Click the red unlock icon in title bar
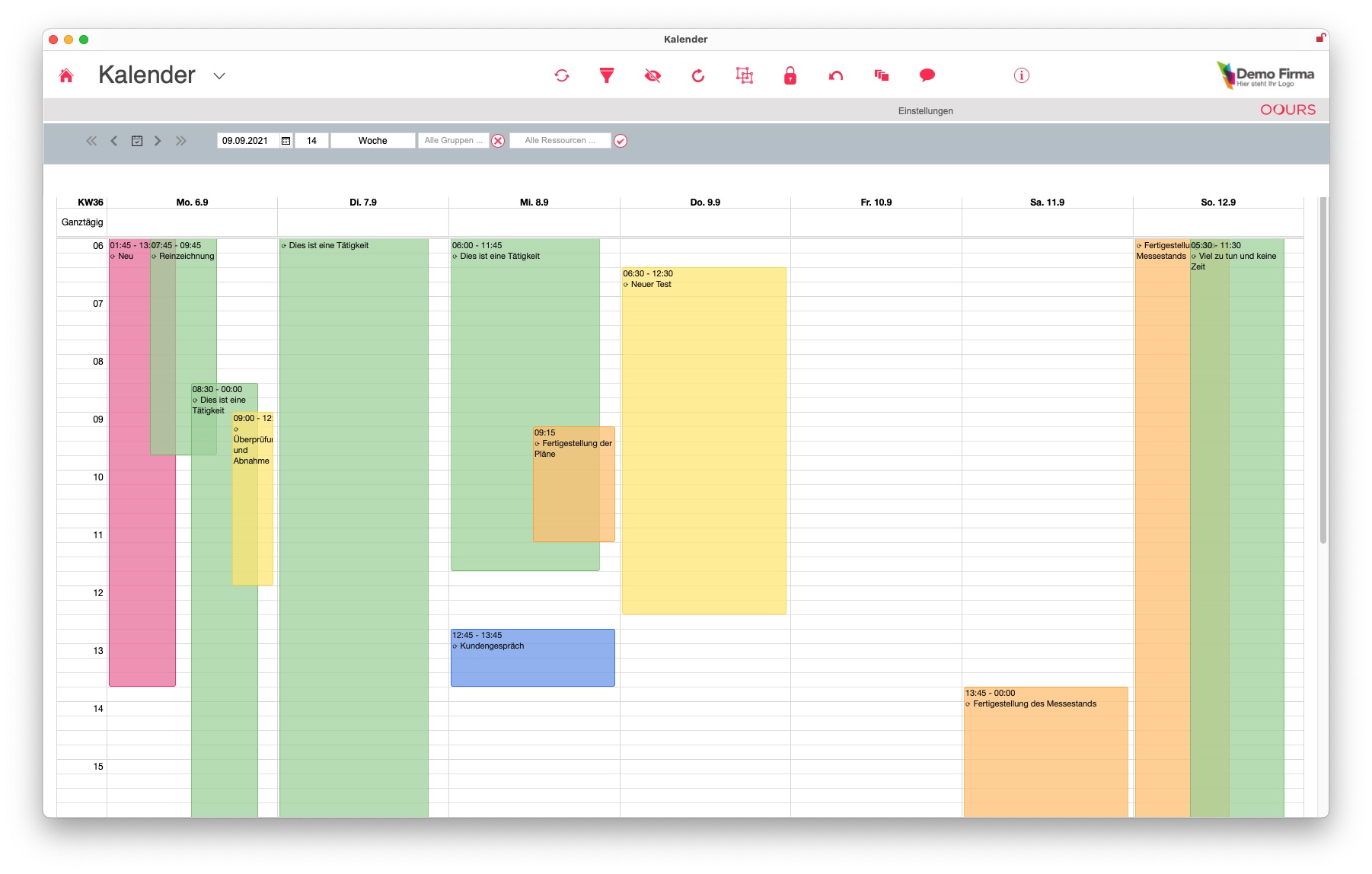Screen dimensions: 1372x874 (1320, 38)
